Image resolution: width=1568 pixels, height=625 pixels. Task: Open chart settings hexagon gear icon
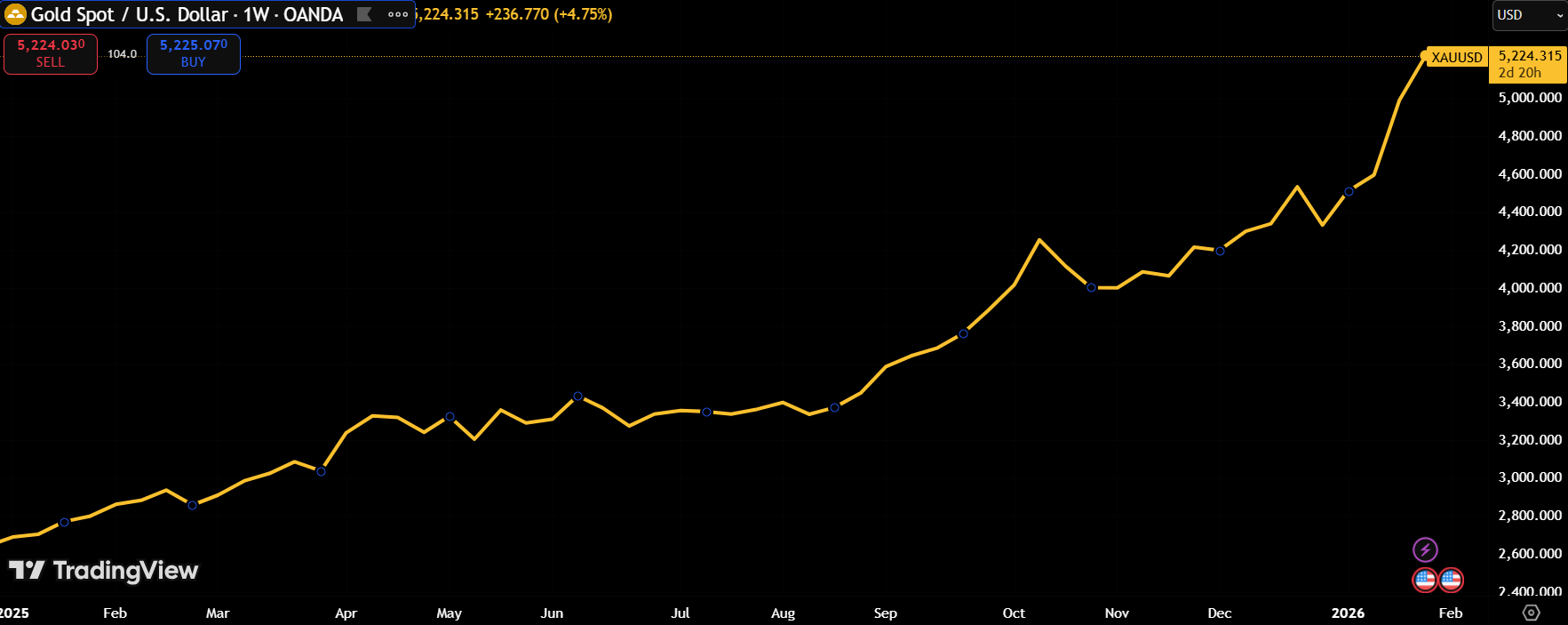[x=1531, y=613]
